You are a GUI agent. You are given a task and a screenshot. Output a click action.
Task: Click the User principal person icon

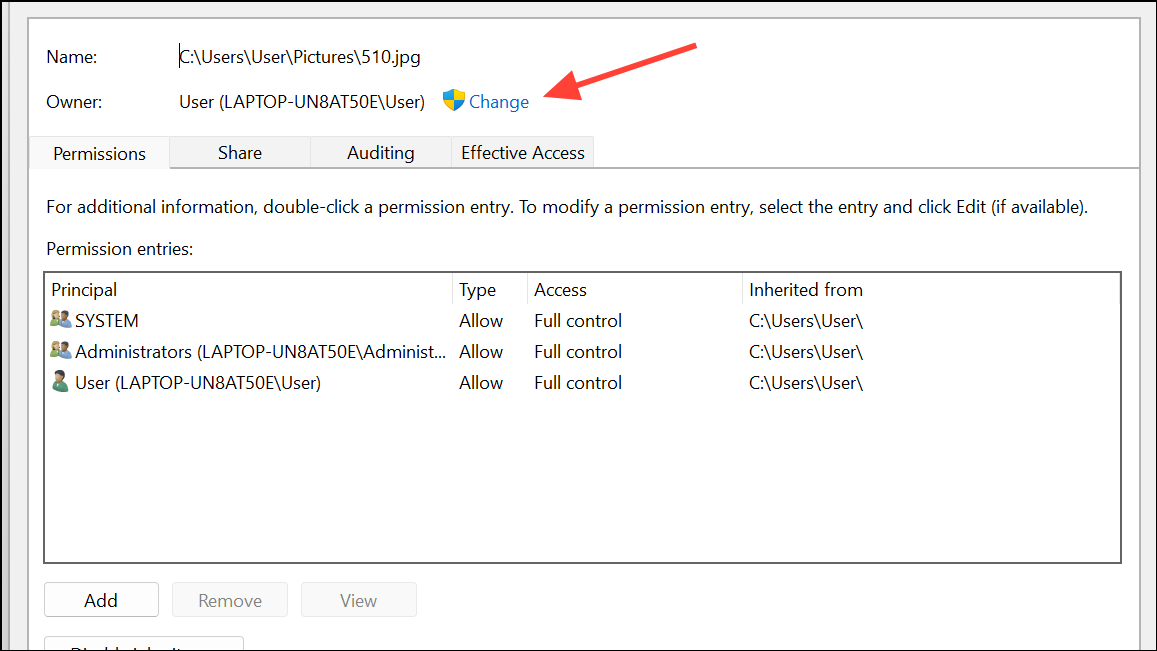(x=61, y=382)
